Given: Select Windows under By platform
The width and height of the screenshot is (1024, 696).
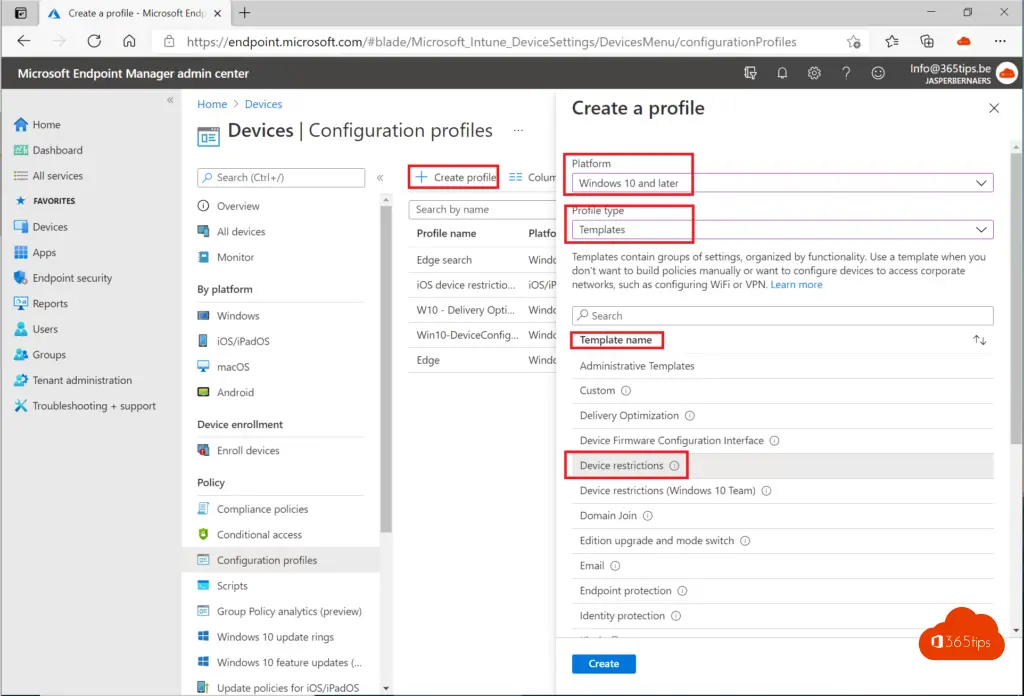Looking at the screenshot, I should (x=238, y=315).
